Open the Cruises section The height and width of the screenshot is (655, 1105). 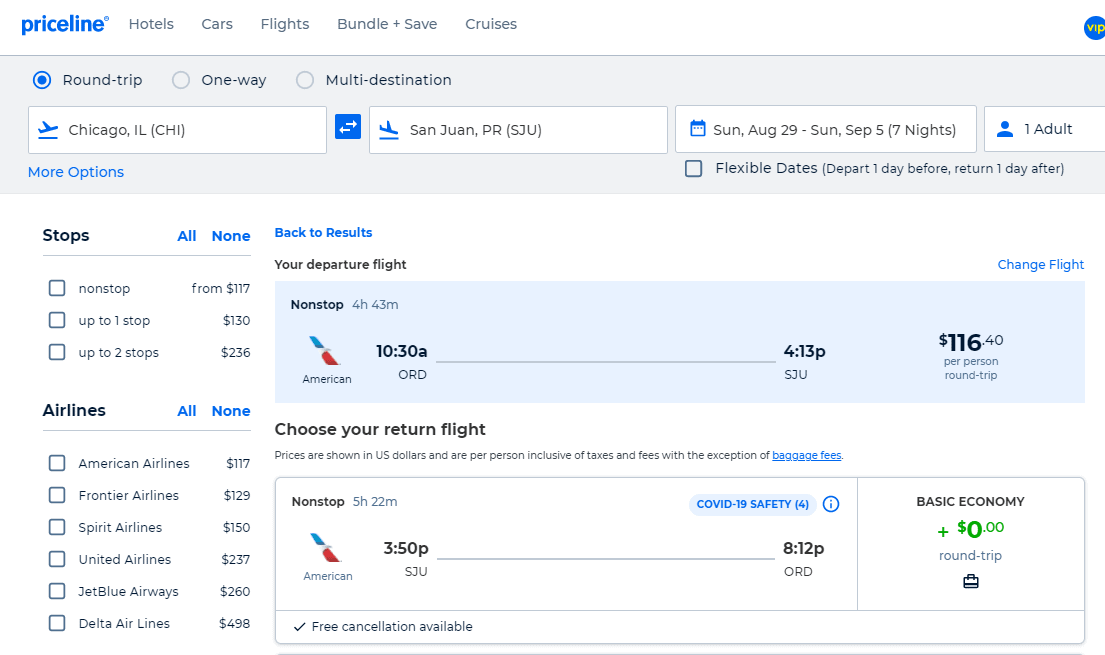coord(491,23)
